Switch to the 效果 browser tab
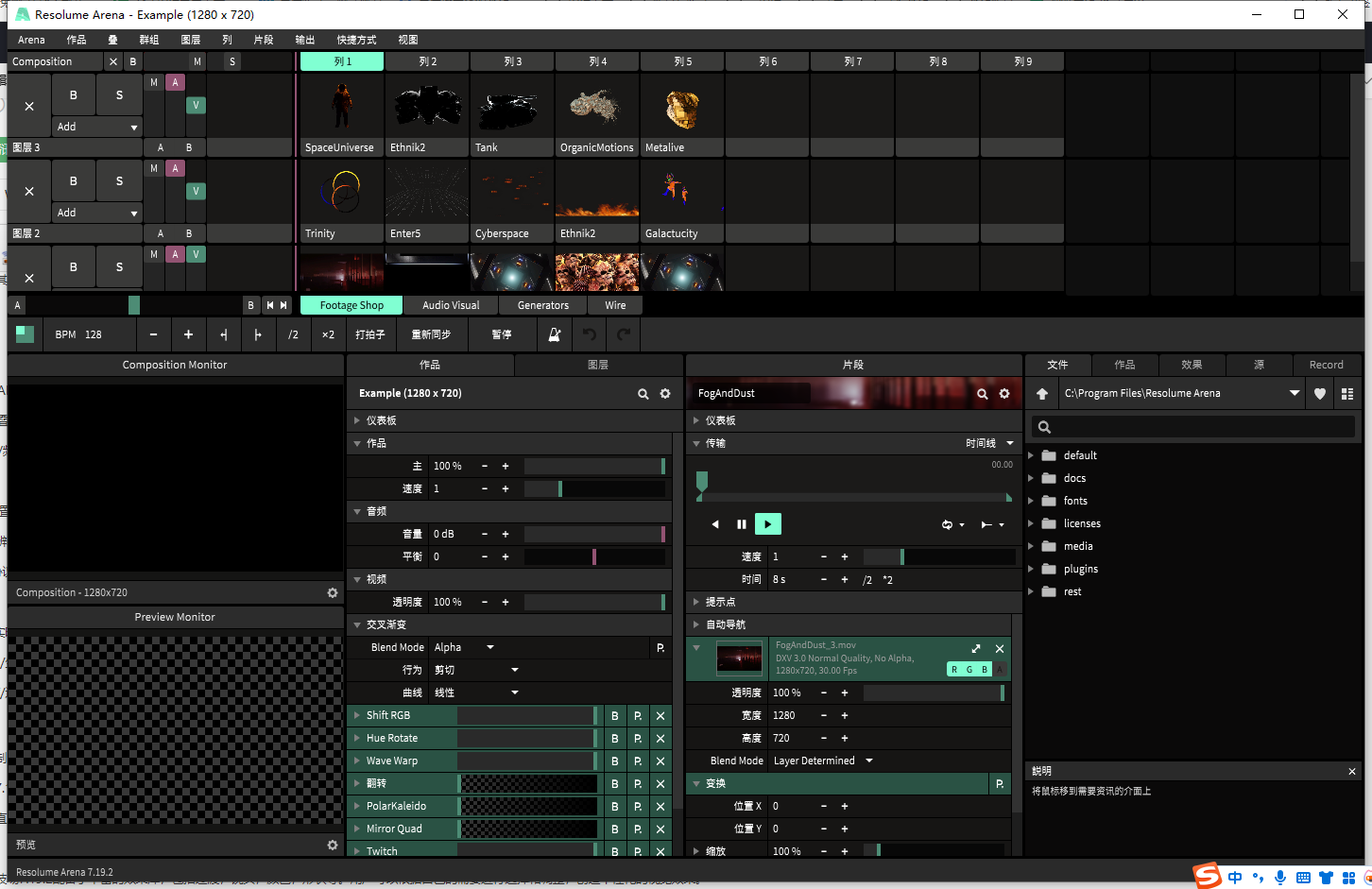Image resolution: width=1372 pixels, height=889 pixels. click(1192, 365)
